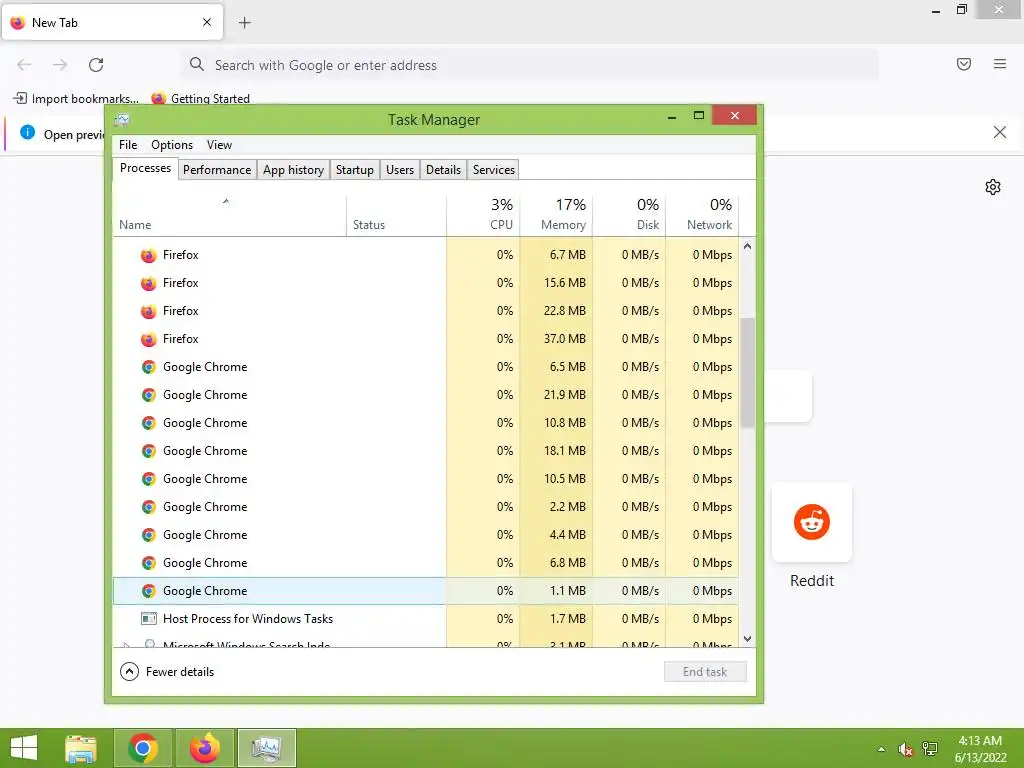Switch to the Services tab
Screen dimensions: 1024x768
click(x=494, y=170)
